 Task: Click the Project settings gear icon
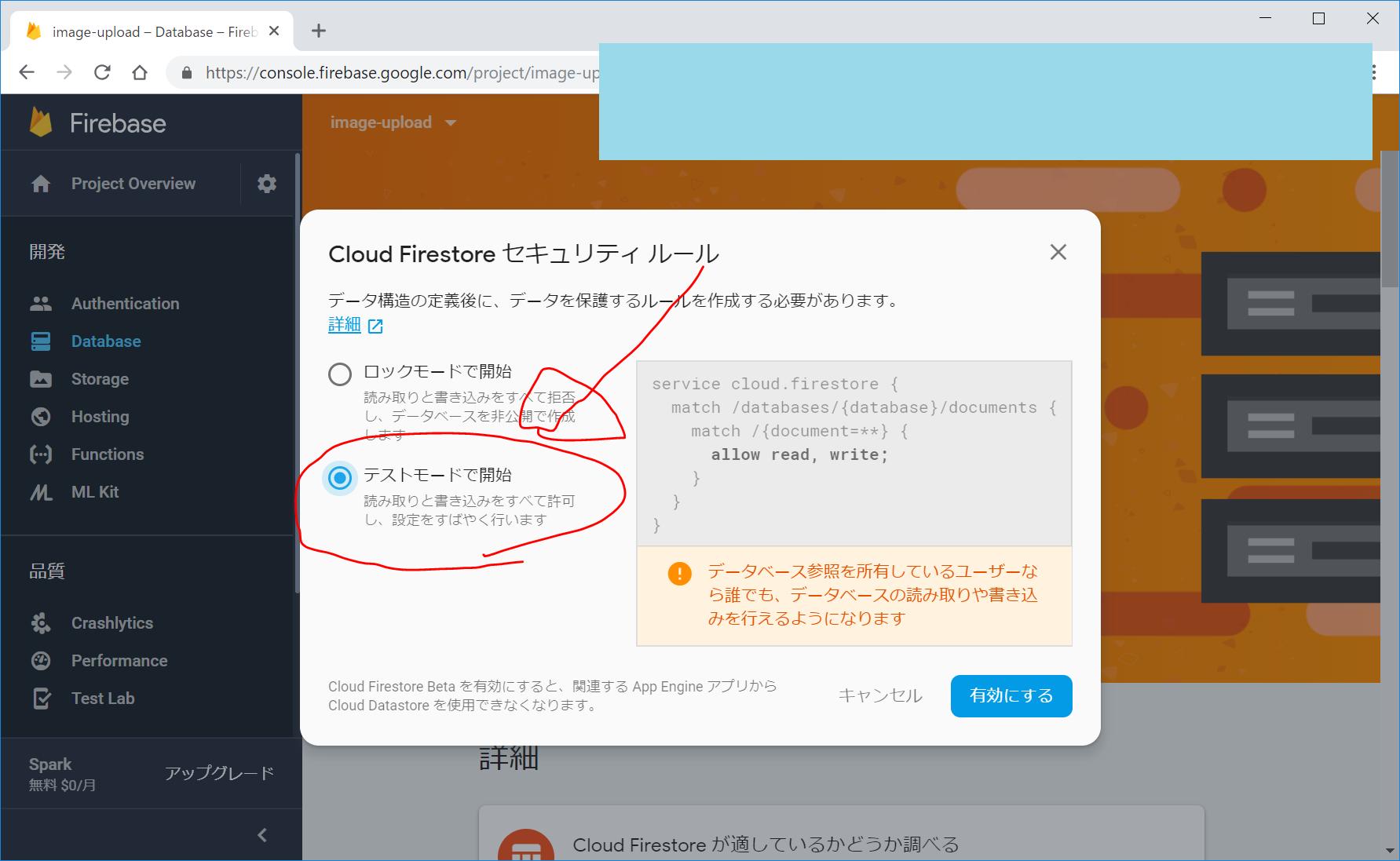267,184
